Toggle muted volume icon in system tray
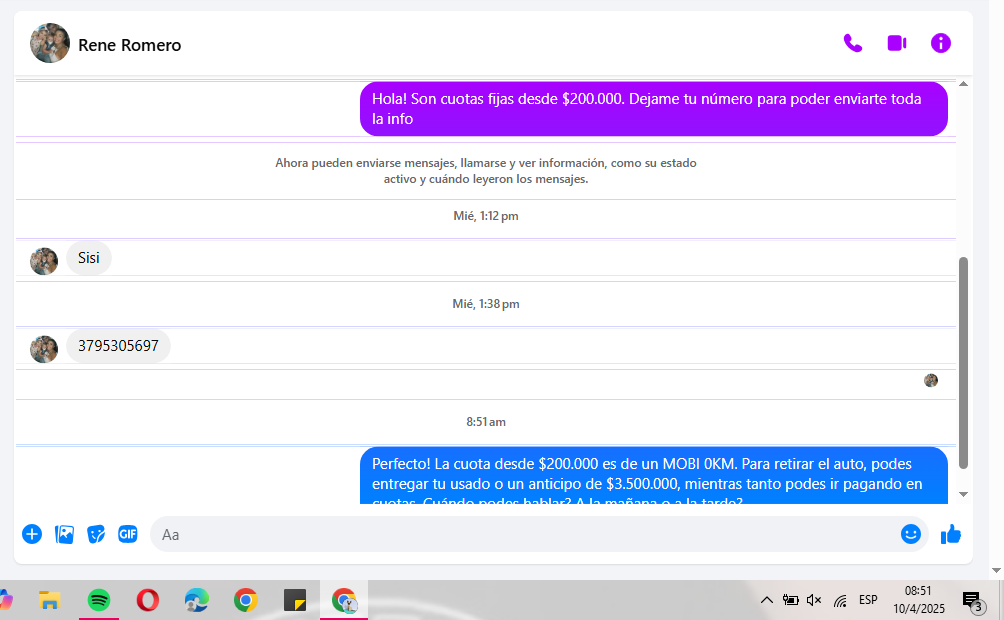 point(814,600)
